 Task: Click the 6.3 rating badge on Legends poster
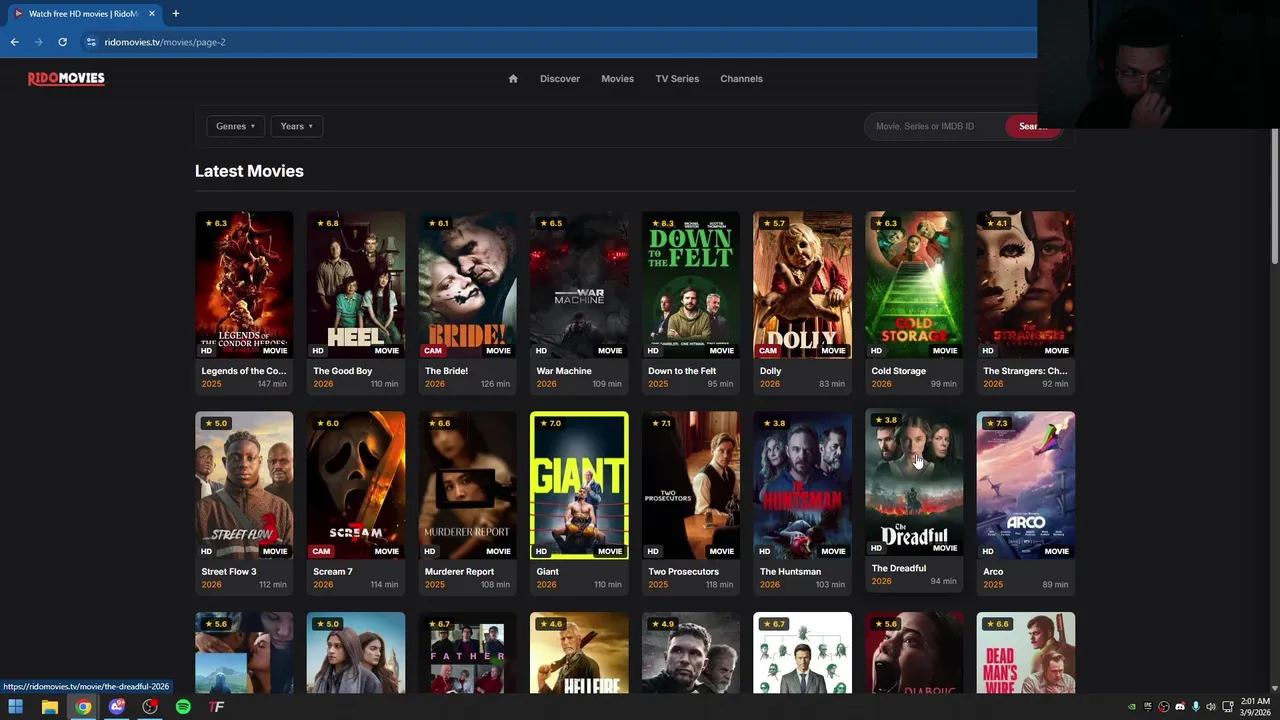[x=216, y=223]
